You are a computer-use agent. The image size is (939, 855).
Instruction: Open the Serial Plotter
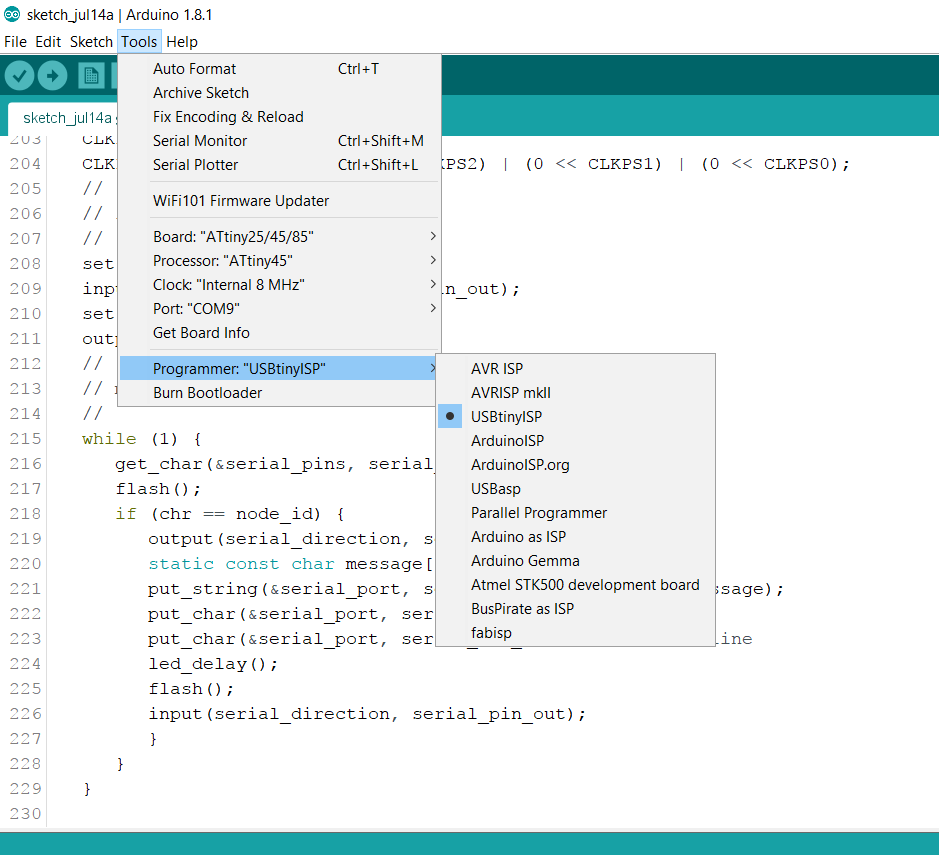pos(279,165)
